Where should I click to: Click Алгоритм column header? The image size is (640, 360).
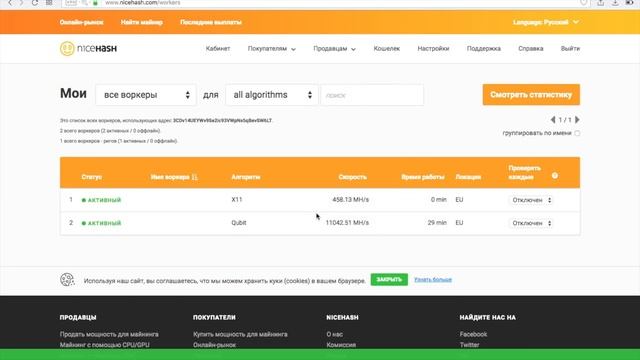pos(245,177)
